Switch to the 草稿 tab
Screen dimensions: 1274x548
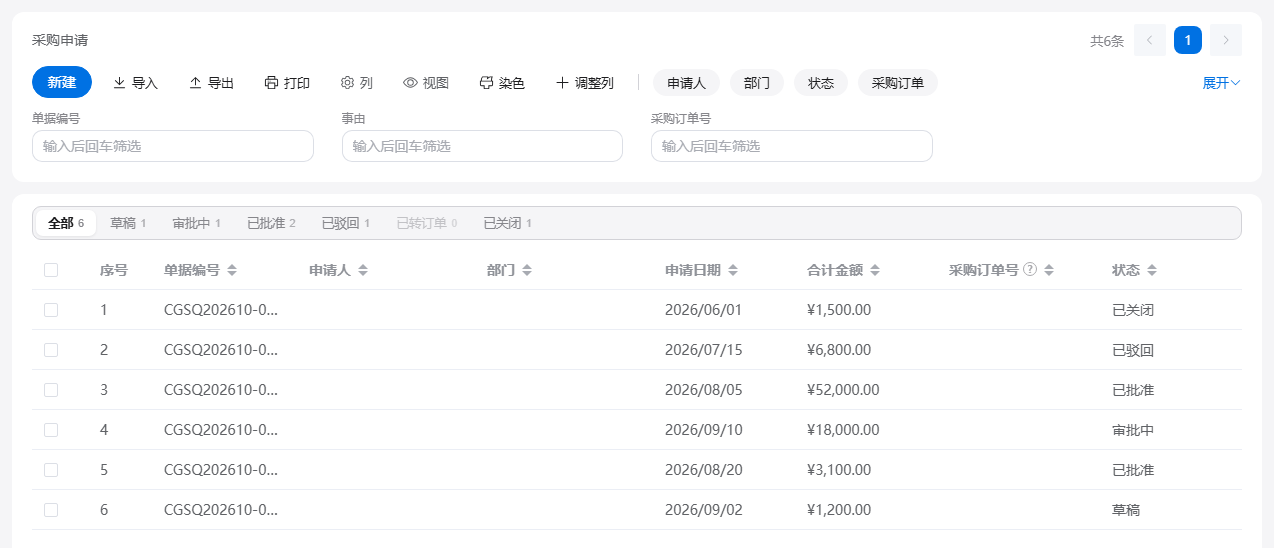pos(128,223)
